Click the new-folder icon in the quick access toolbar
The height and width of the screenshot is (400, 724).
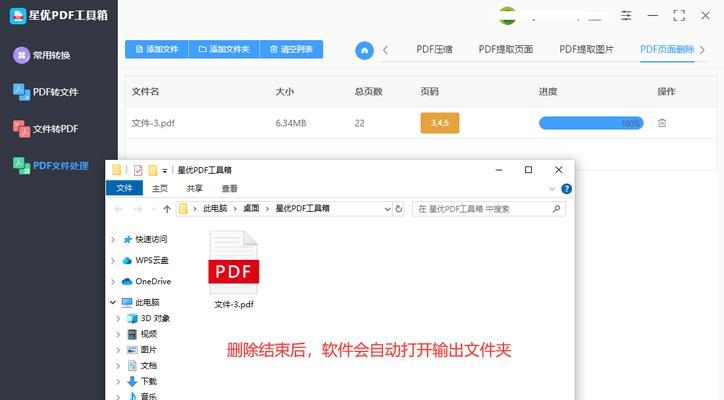pos(153,170)
